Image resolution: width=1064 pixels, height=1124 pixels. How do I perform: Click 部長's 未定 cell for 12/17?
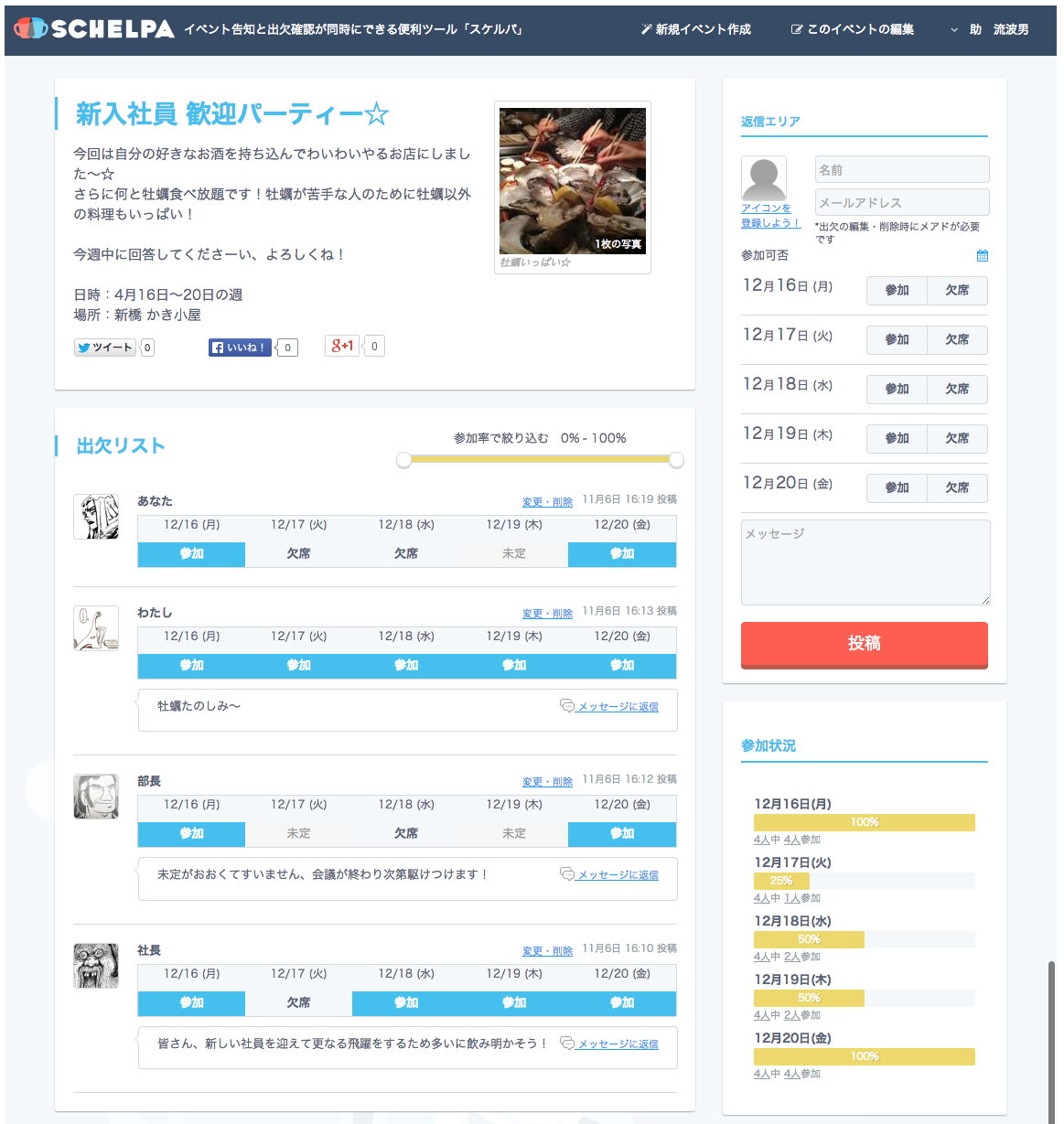point(299,834)
